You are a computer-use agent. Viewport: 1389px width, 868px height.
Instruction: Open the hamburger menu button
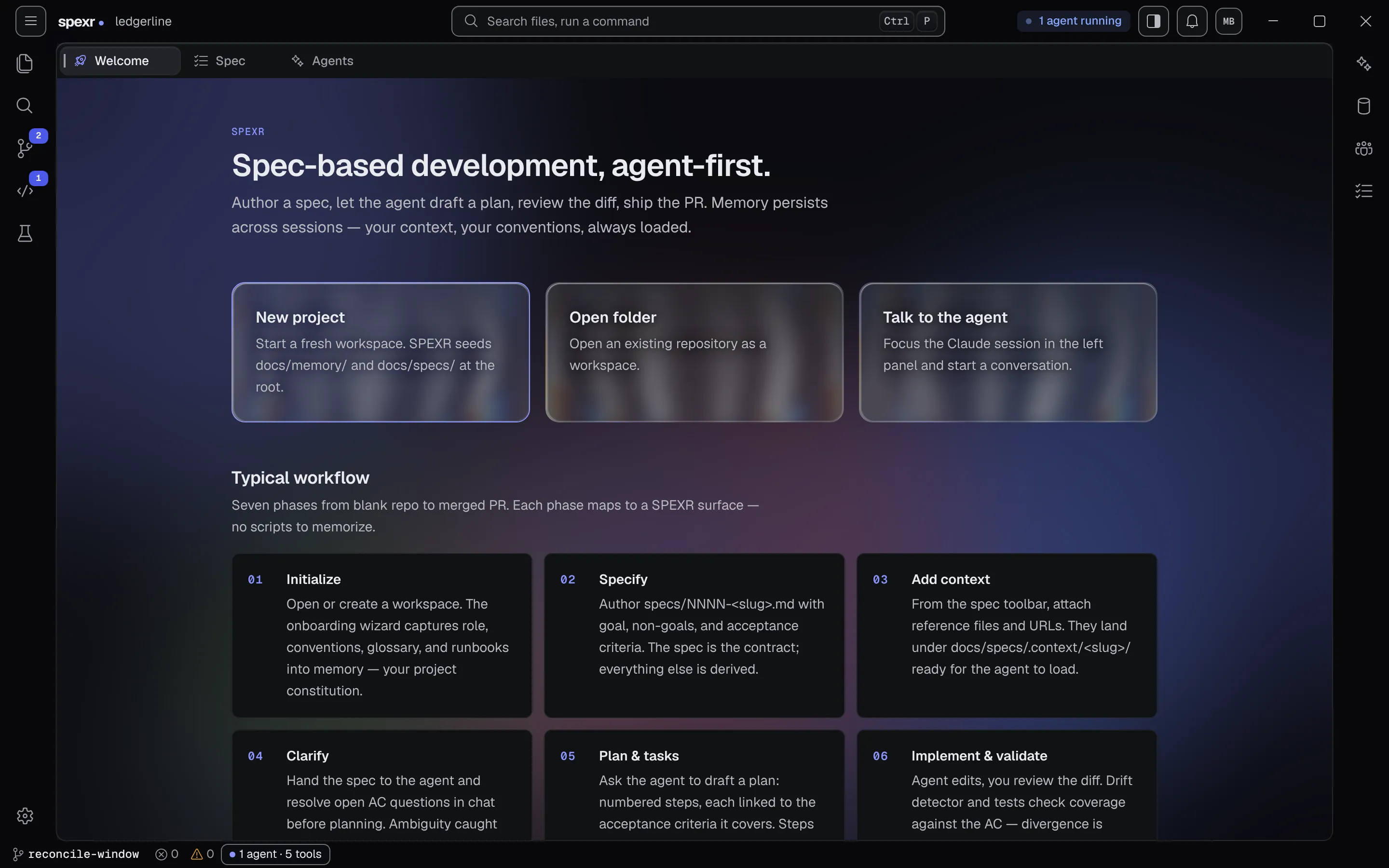30,21
